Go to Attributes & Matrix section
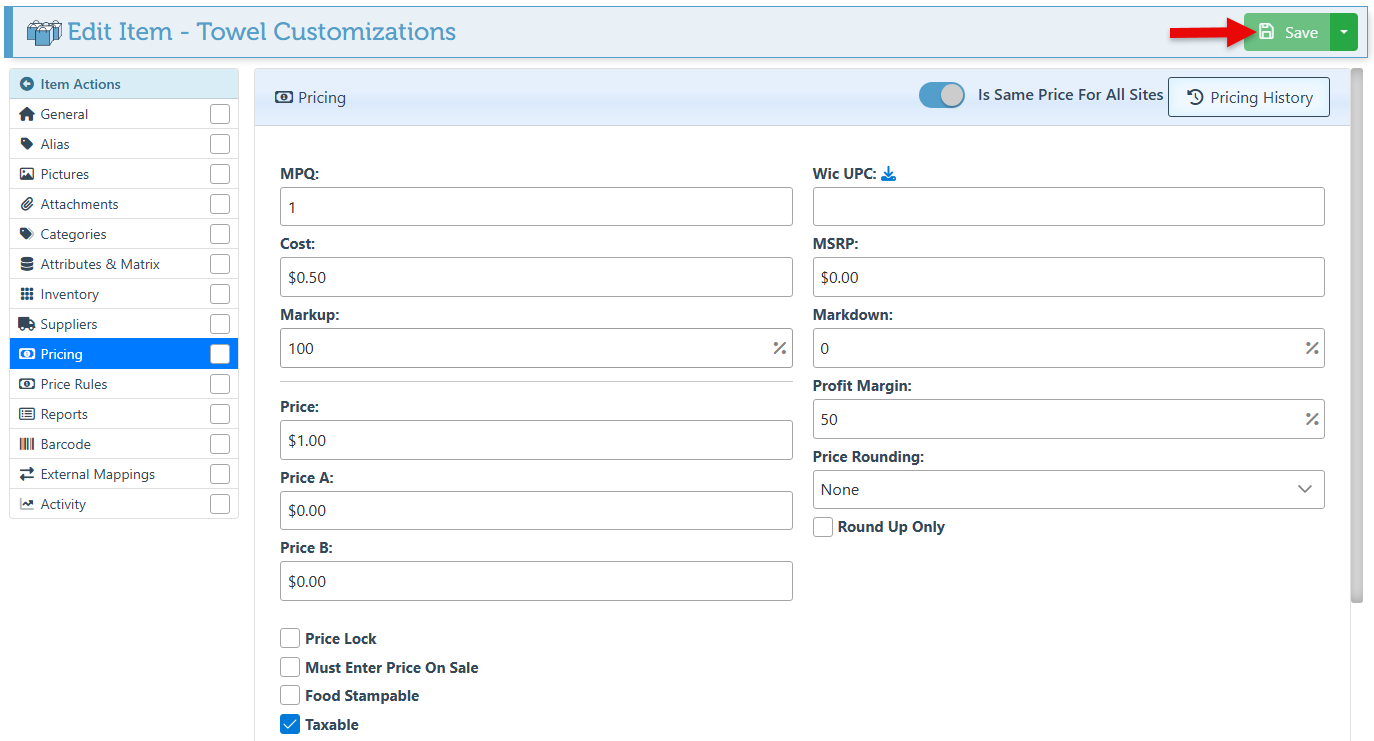Viewport: 1374px width, 741px height. tap(100, 264)
